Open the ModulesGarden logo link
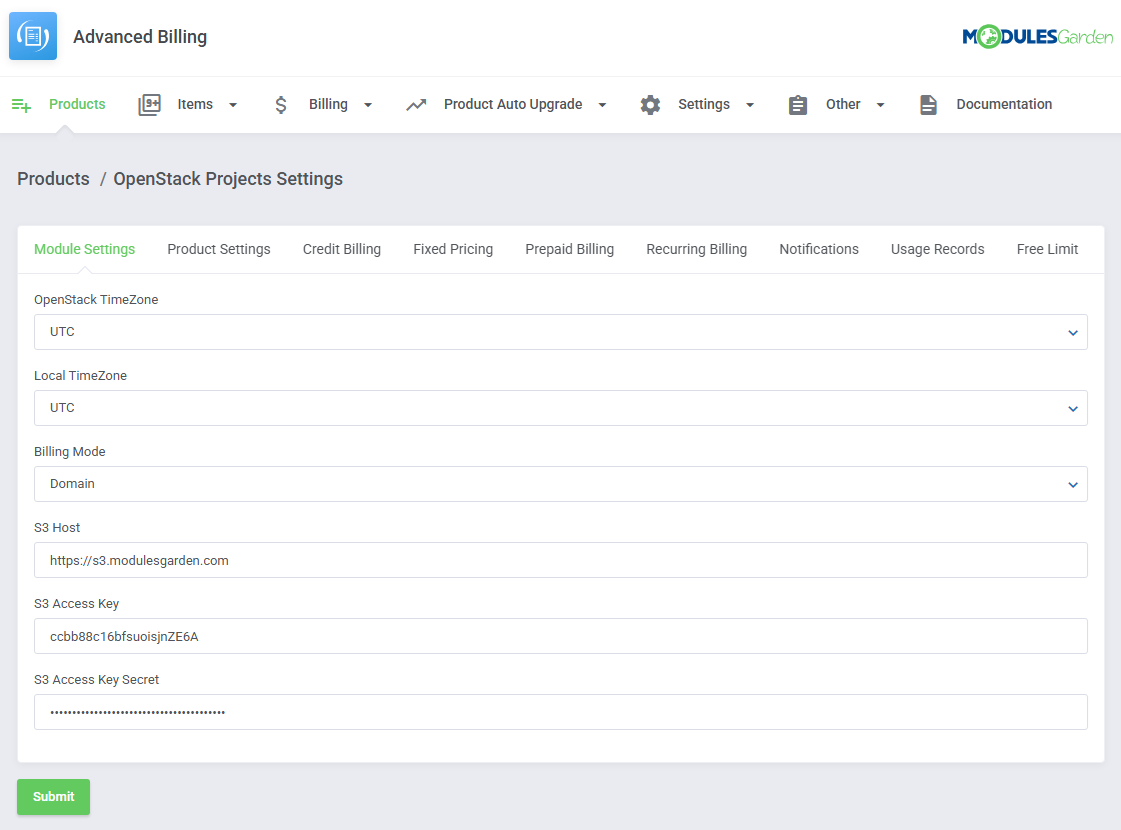 click(1037, 37)
